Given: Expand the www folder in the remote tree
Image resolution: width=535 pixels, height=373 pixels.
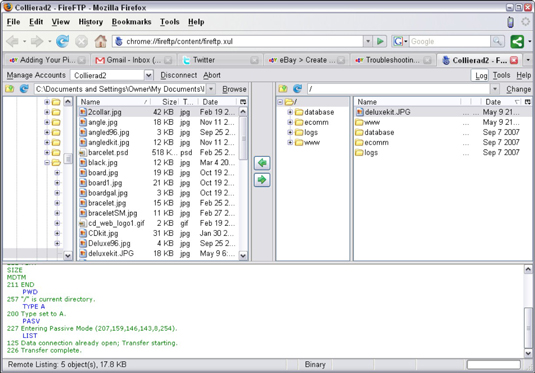Looking at the screenshot, I should point(290,142).
